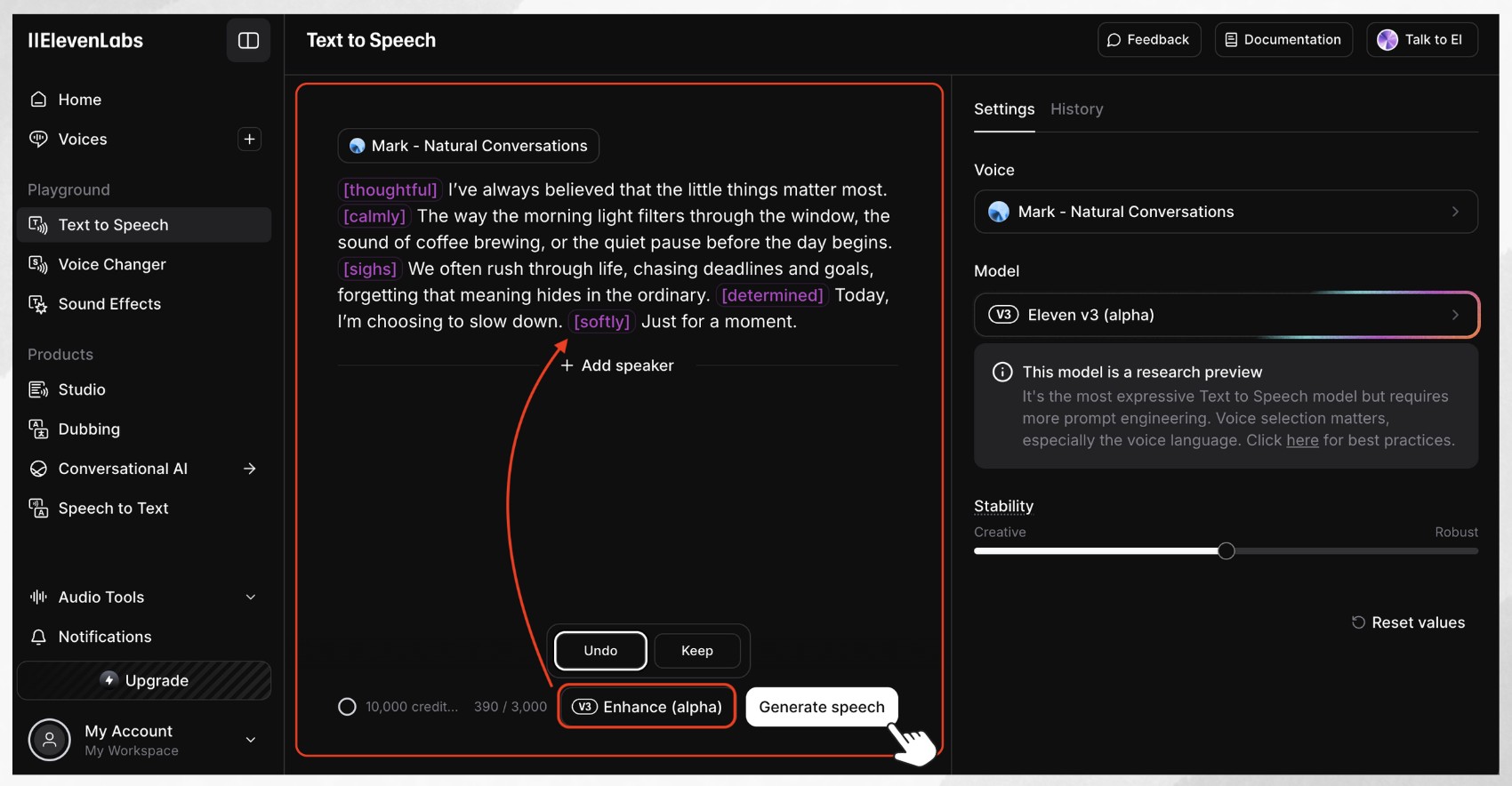Open Dubbing under Products
Viewport: 1512px width, 786px height.
tap(144, 429)
